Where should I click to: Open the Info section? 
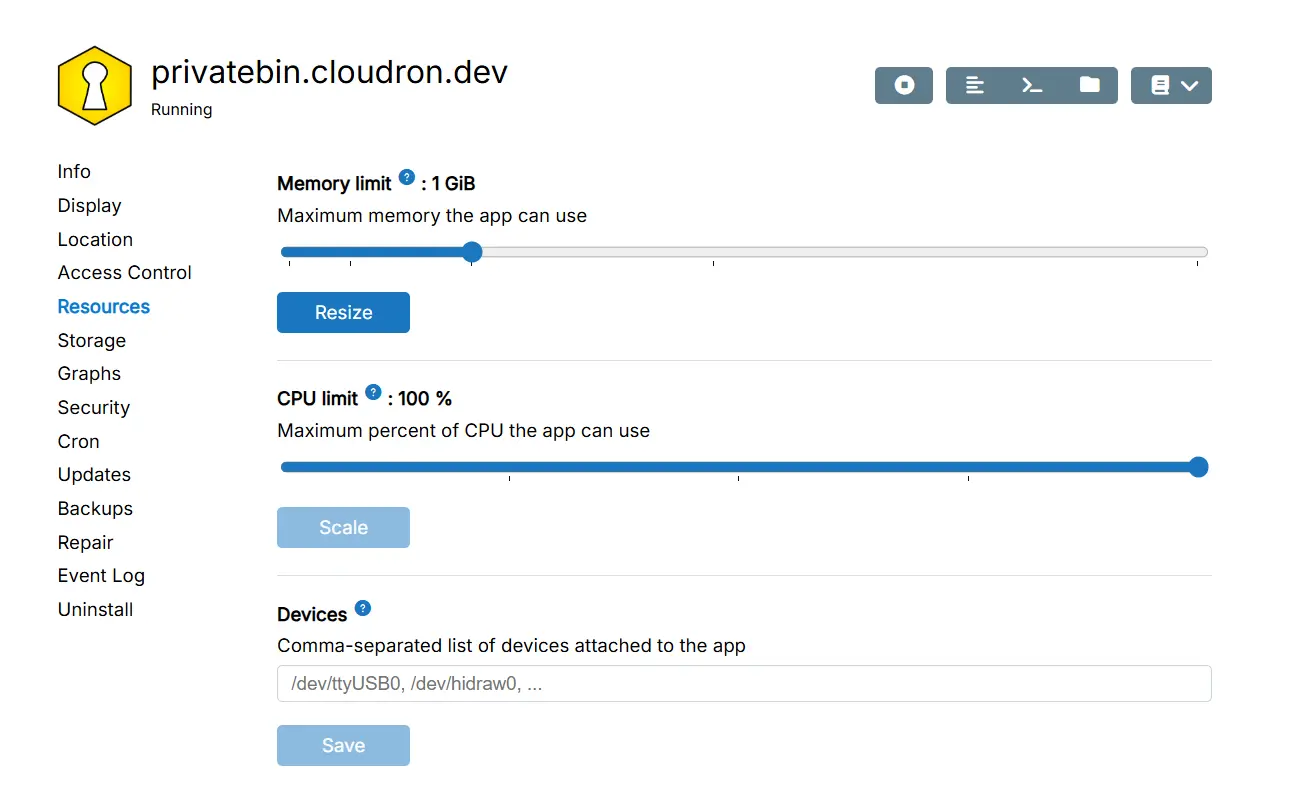pyautogui.click(x=74, y=172)
